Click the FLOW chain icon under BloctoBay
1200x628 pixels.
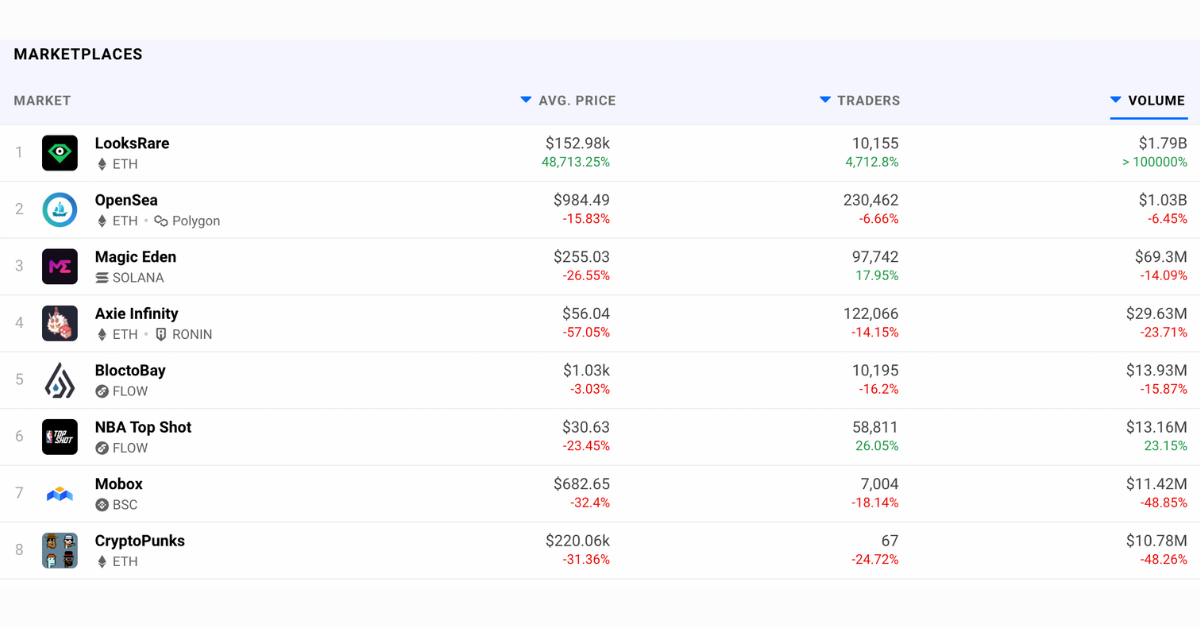(101, 391)
